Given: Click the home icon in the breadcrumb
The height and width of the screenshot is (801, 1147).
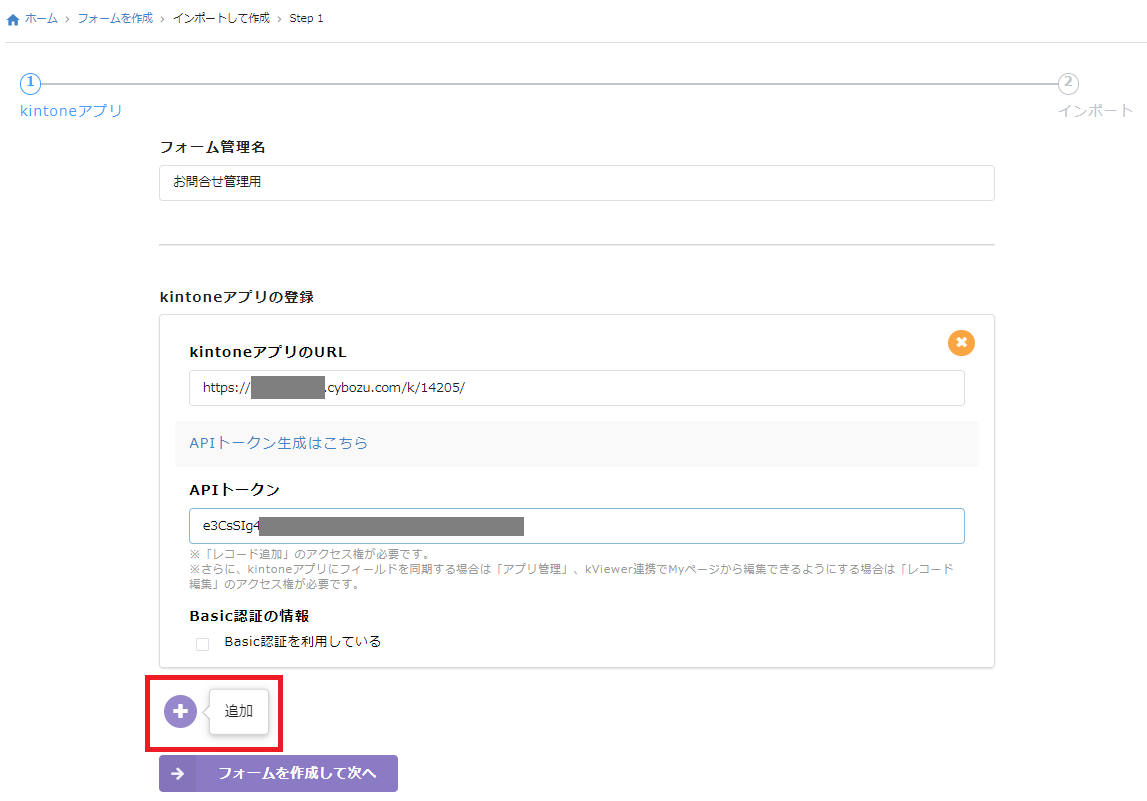Looking at the screenshot, I should click(x=12, y=20).
